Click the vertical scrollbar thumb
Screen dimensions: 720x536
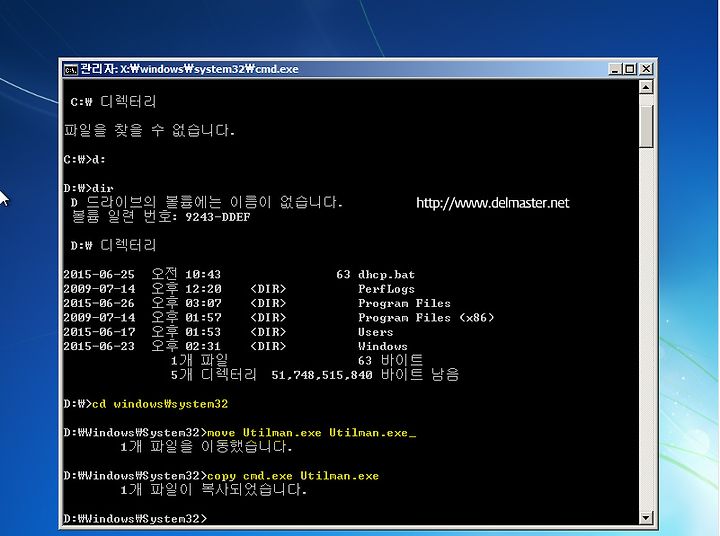point(646,127)
